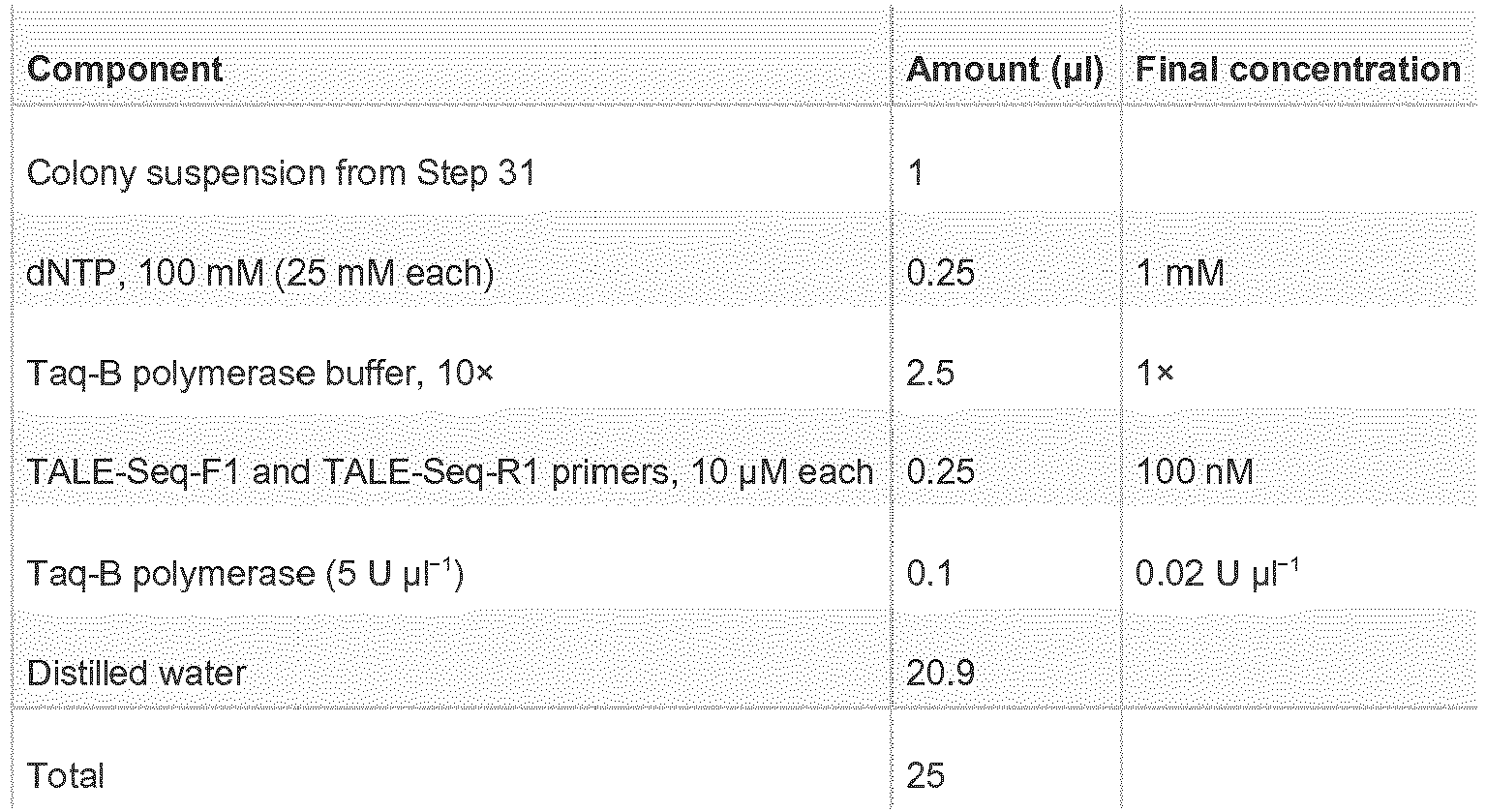The height and width of the screenshot is (812, 1486).
Task: Click the dNTP, 100 mM component cell
Action: pyautogui.click(x=260, y=273)
